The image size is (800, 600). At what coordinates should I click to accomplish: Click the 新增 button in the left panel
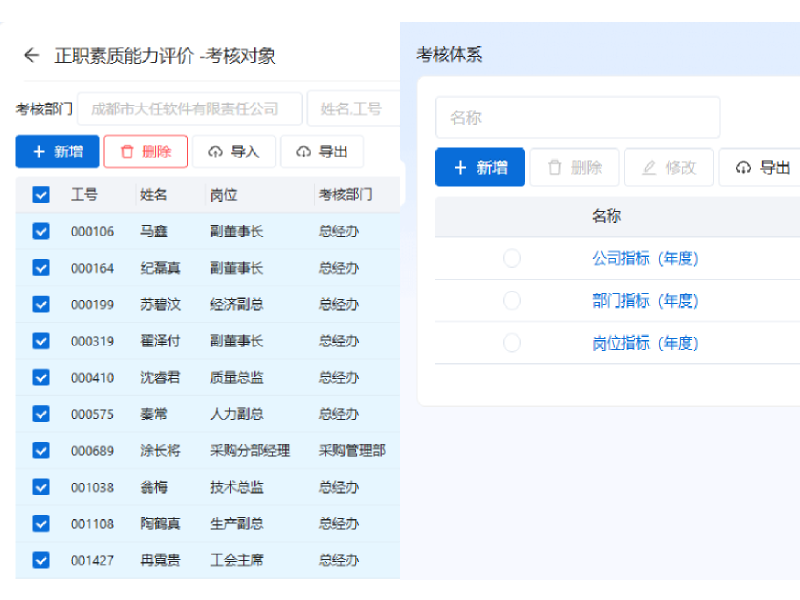point(58,152)
